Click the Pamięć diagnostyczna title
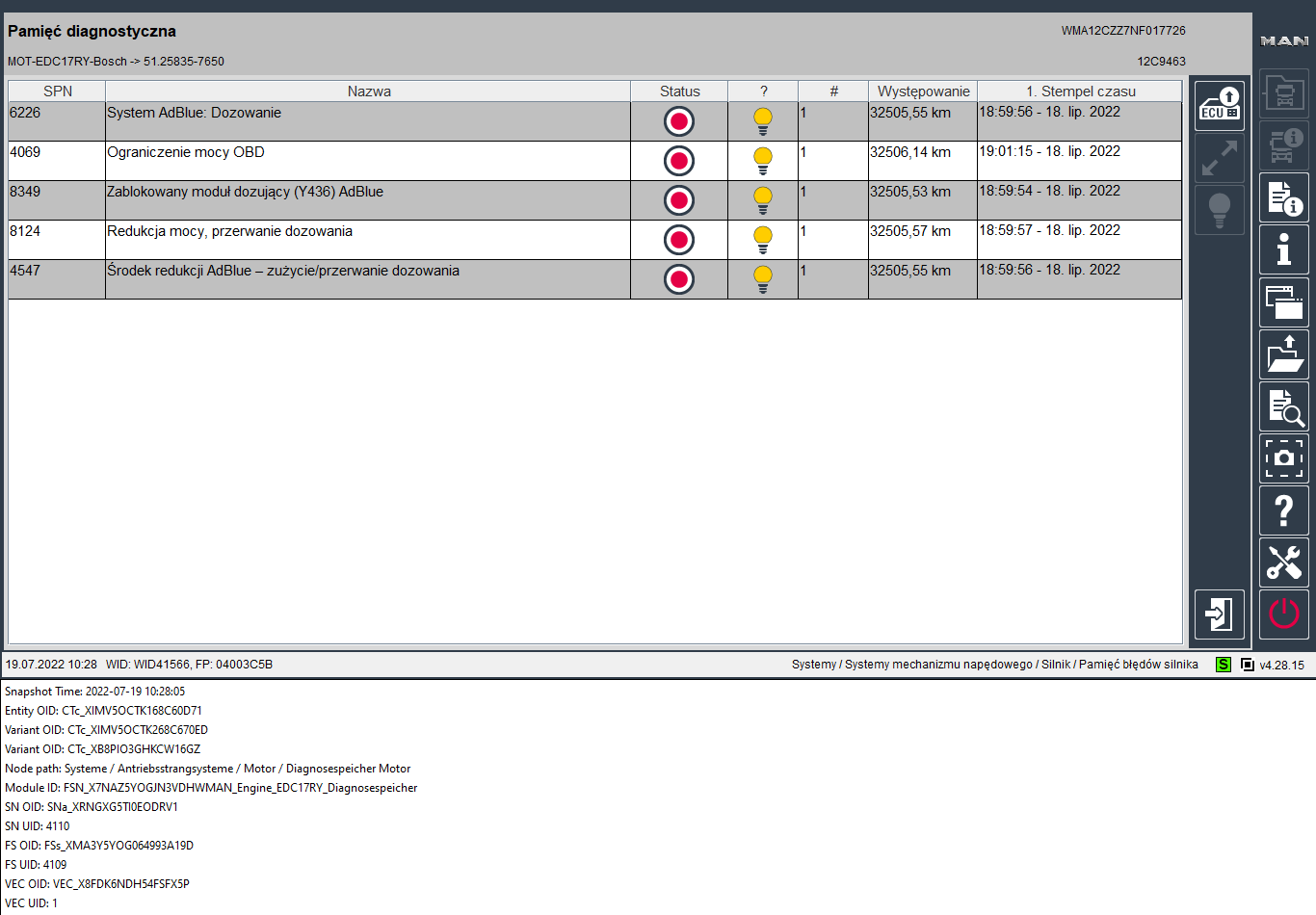The height and width of the screenshot is (915, 1316). (x=92, y=31)
